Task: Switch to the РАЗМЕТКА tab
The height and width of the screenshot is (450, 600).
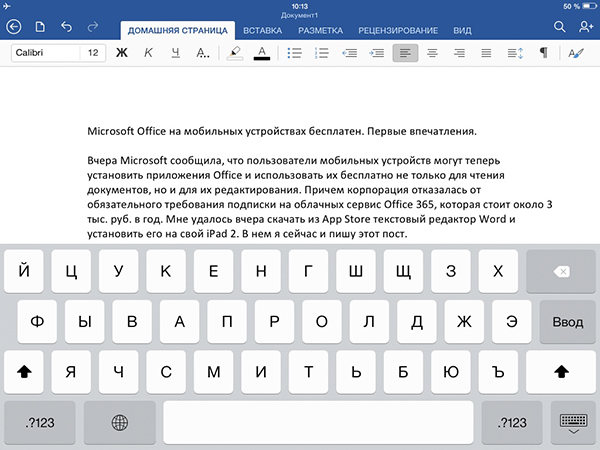Action: [321, 31]
